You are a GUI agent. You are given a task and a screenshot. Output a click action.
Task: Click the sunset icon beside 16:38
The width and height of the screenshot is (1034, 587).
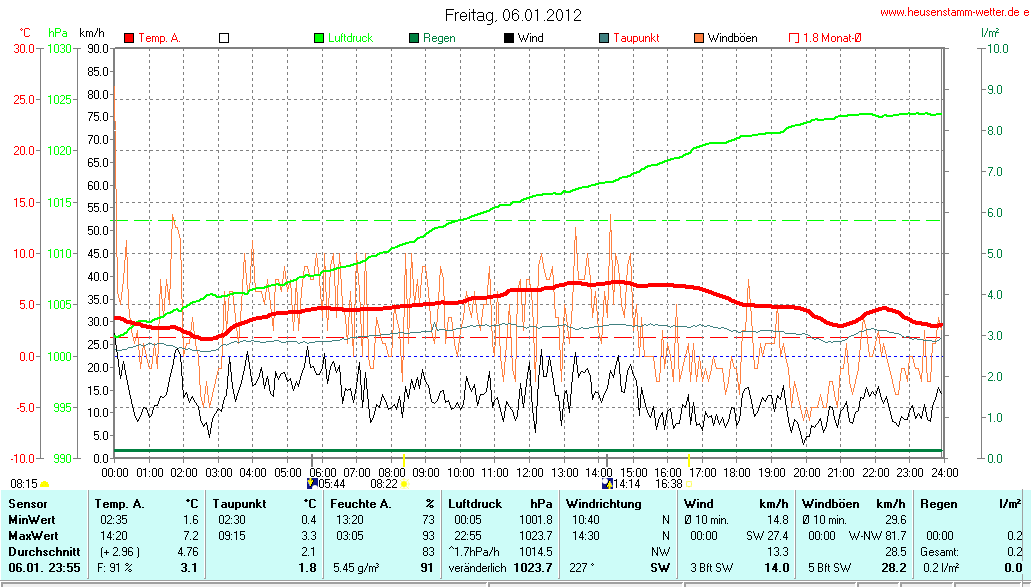tap(689, 484)
